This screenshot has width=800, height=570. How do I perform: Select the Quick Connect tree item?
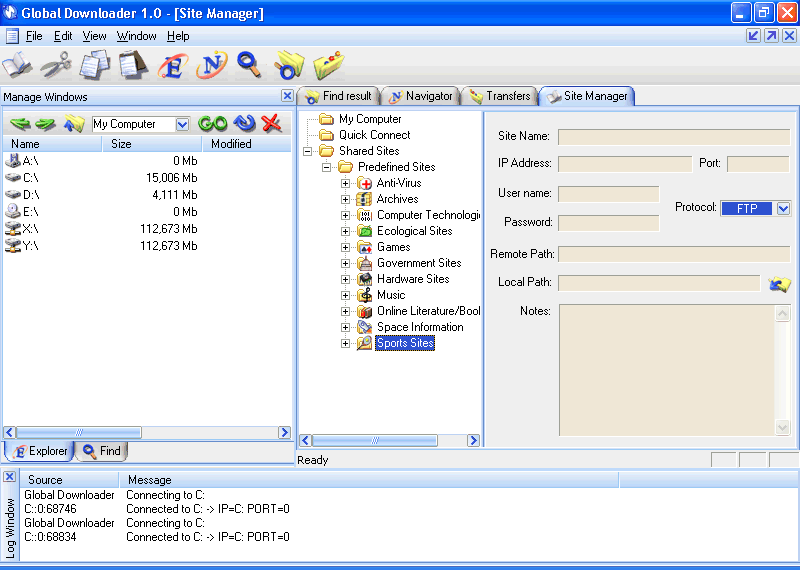374,135
